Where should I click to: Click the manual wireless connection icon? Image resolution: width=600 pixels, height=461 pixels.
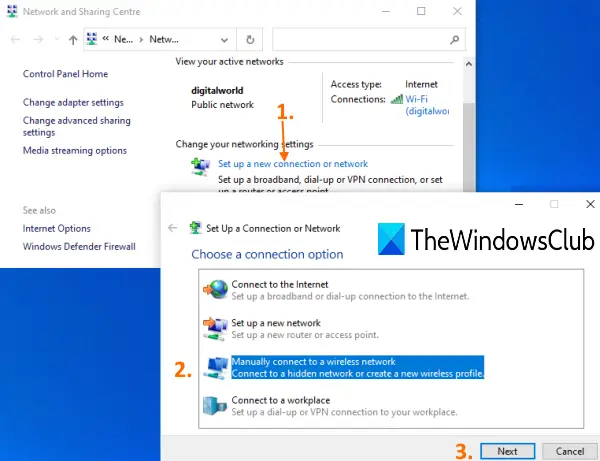point(216,368)
